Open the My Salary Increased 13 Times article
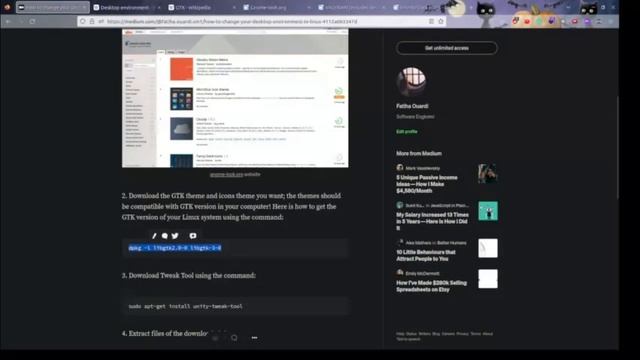Viewport: 640px width, 360px height. point(432,221)
